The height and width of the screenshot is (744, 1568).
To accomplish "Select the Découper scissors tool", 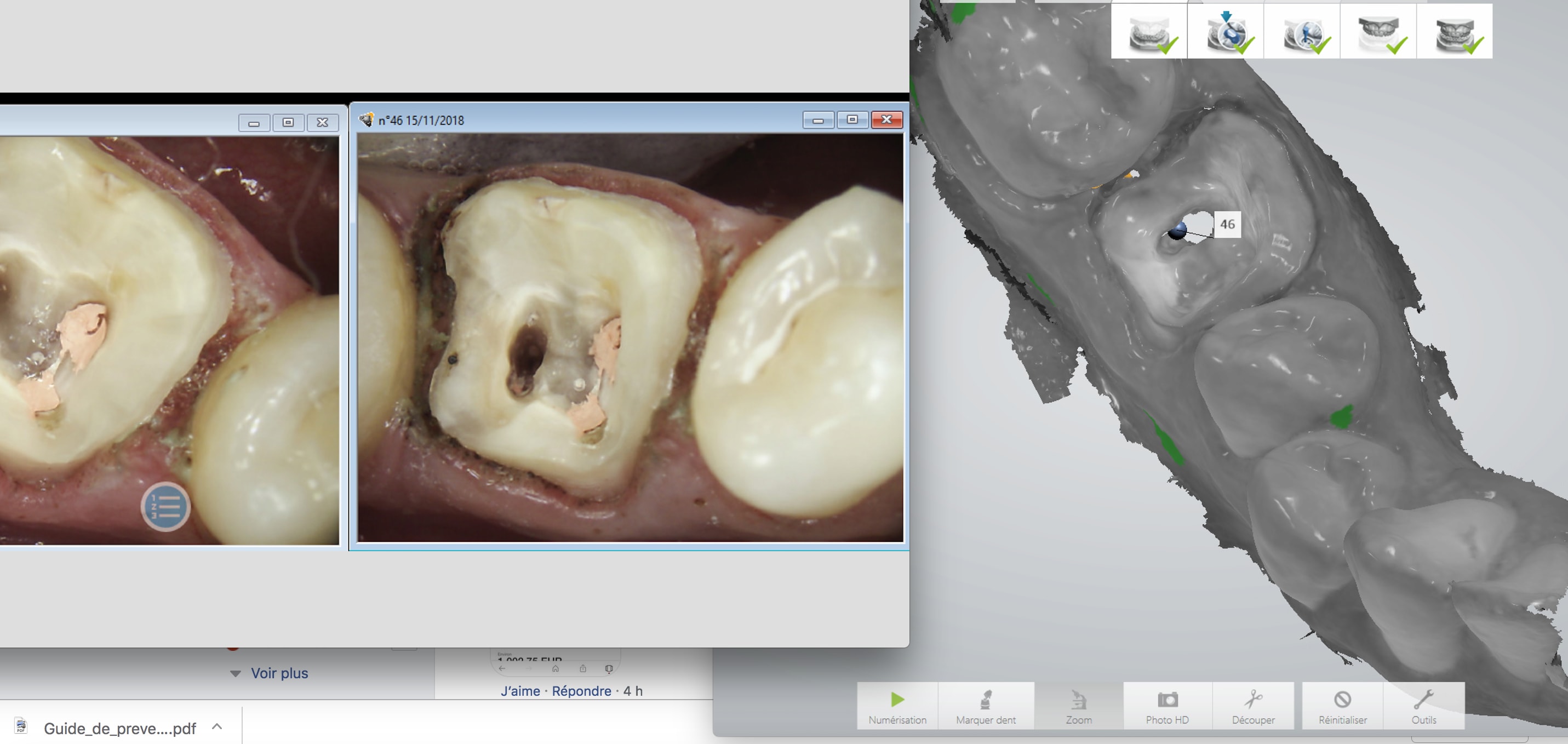I will tap(1252, 706).
